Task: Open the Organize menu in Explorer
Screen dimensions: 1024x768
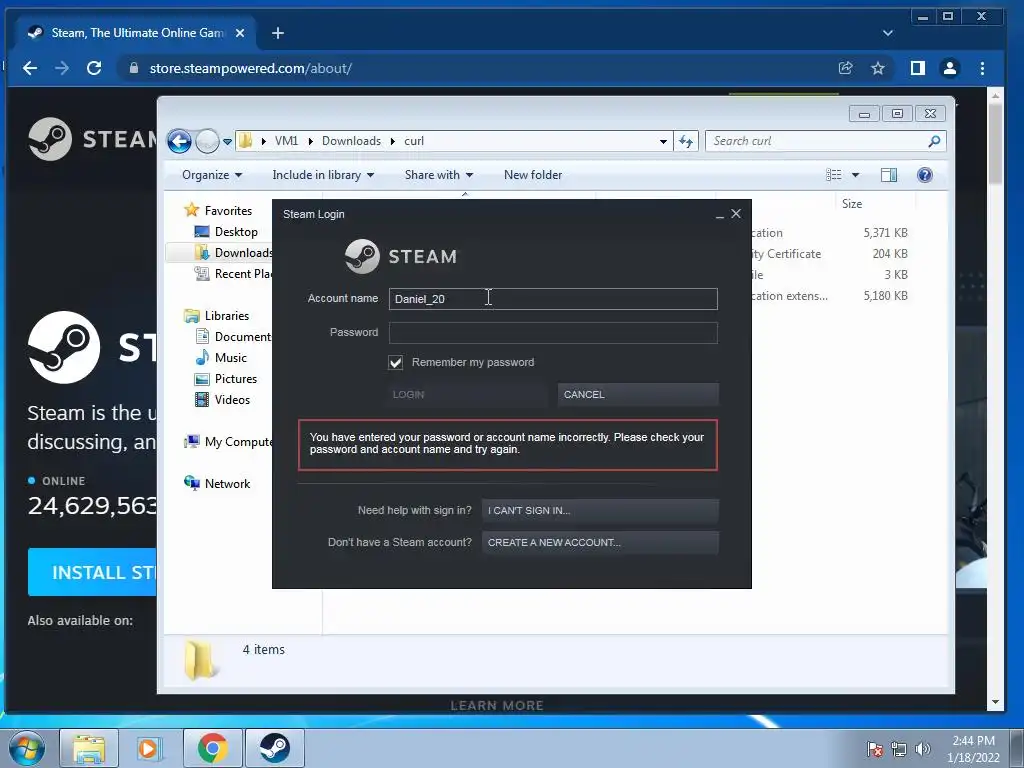Action: click(212, 175)
